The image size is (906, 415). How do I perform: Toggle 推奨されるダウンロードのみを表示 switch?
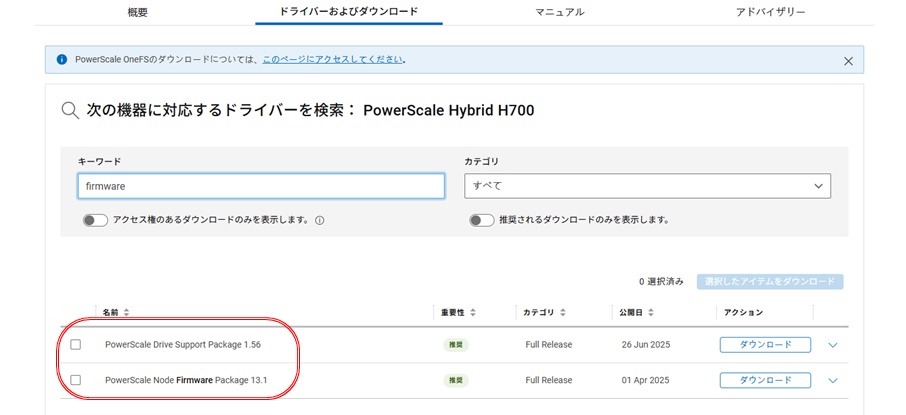[481, 220]
